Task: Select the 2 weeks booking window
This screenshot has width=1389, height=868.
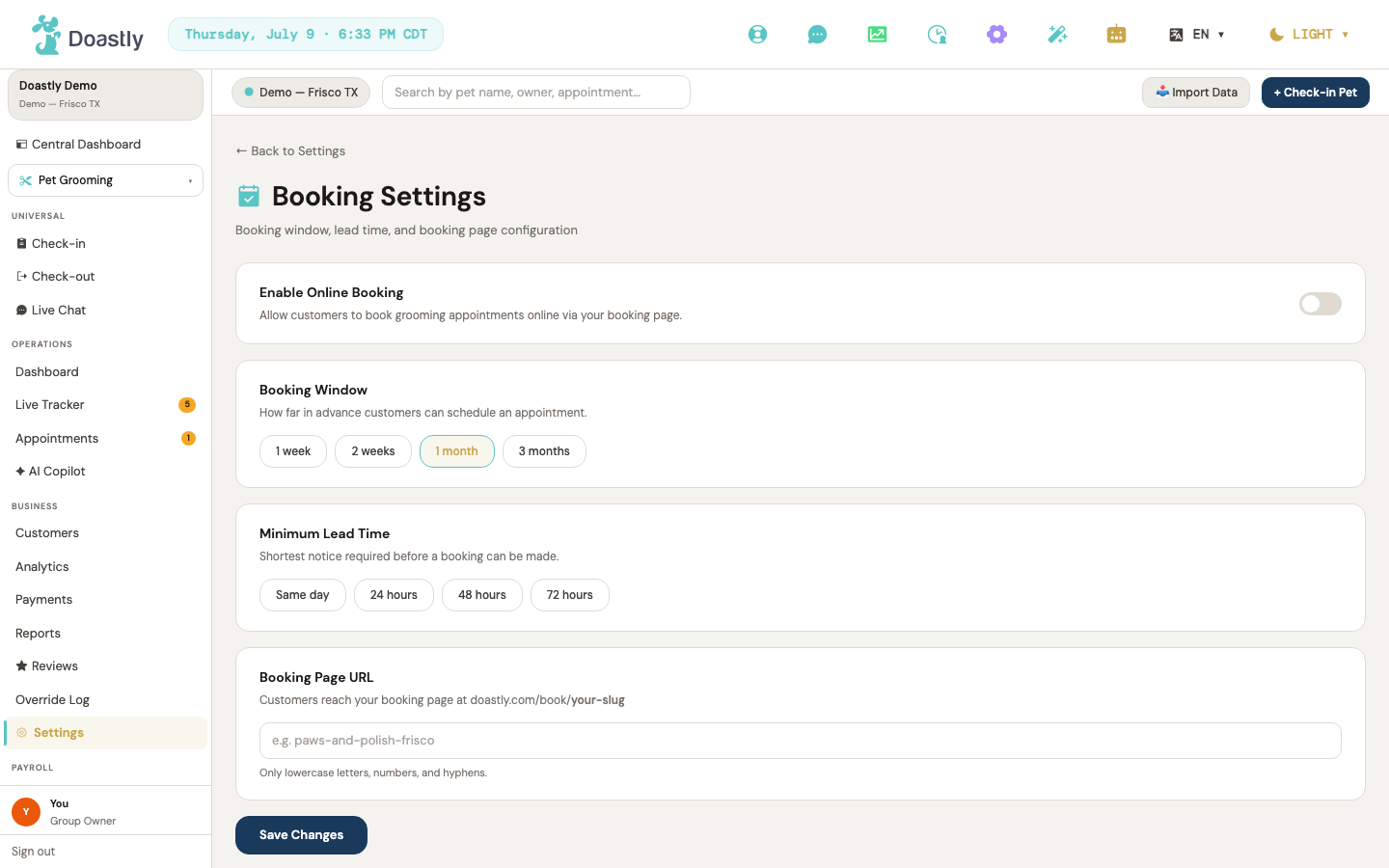Action: (x=373, y=451)
